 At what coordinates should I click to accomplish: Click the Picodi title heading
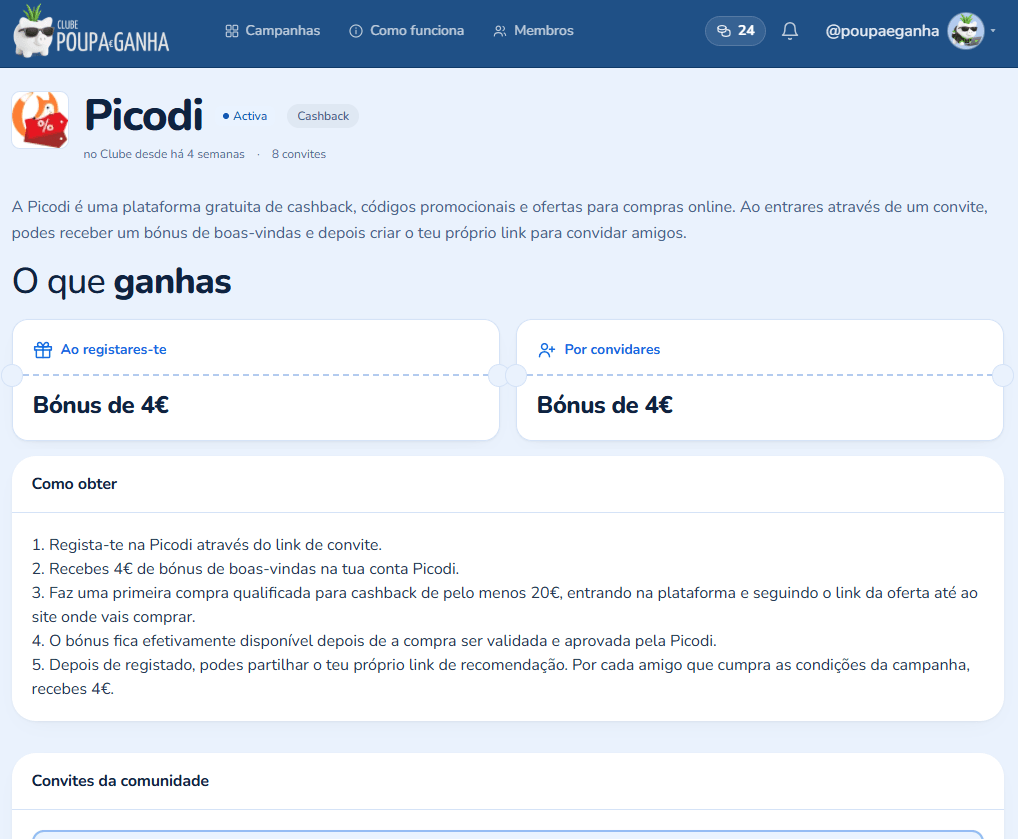143,116
